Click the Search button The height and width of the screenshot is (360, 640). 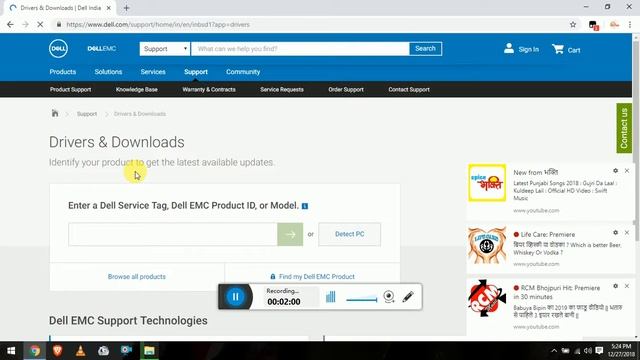(425, 49)
